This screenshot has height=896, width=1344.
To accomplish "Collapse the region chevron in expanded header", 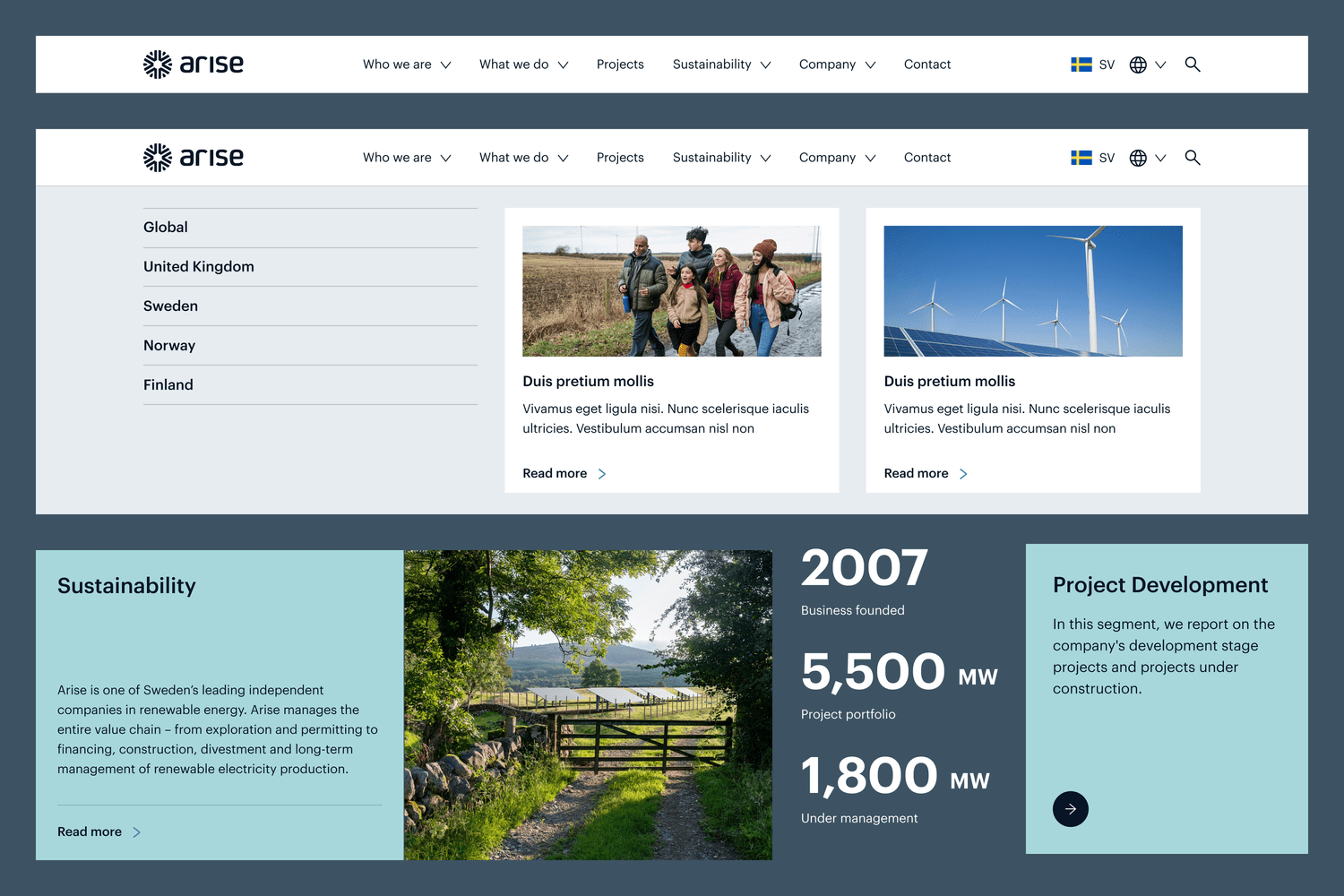I will point(1160,158).
